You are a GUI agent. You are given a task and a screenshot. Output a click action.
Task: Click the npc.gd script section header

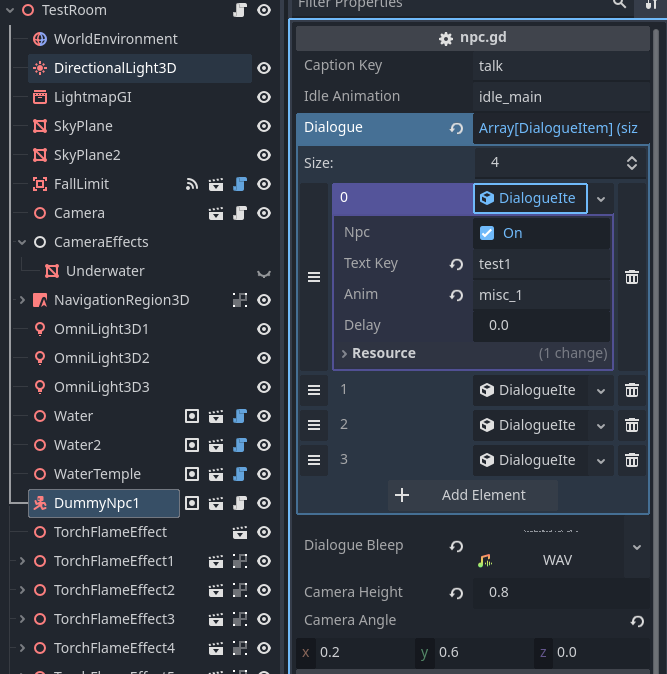pyautogui.click(x=473, y=38)
